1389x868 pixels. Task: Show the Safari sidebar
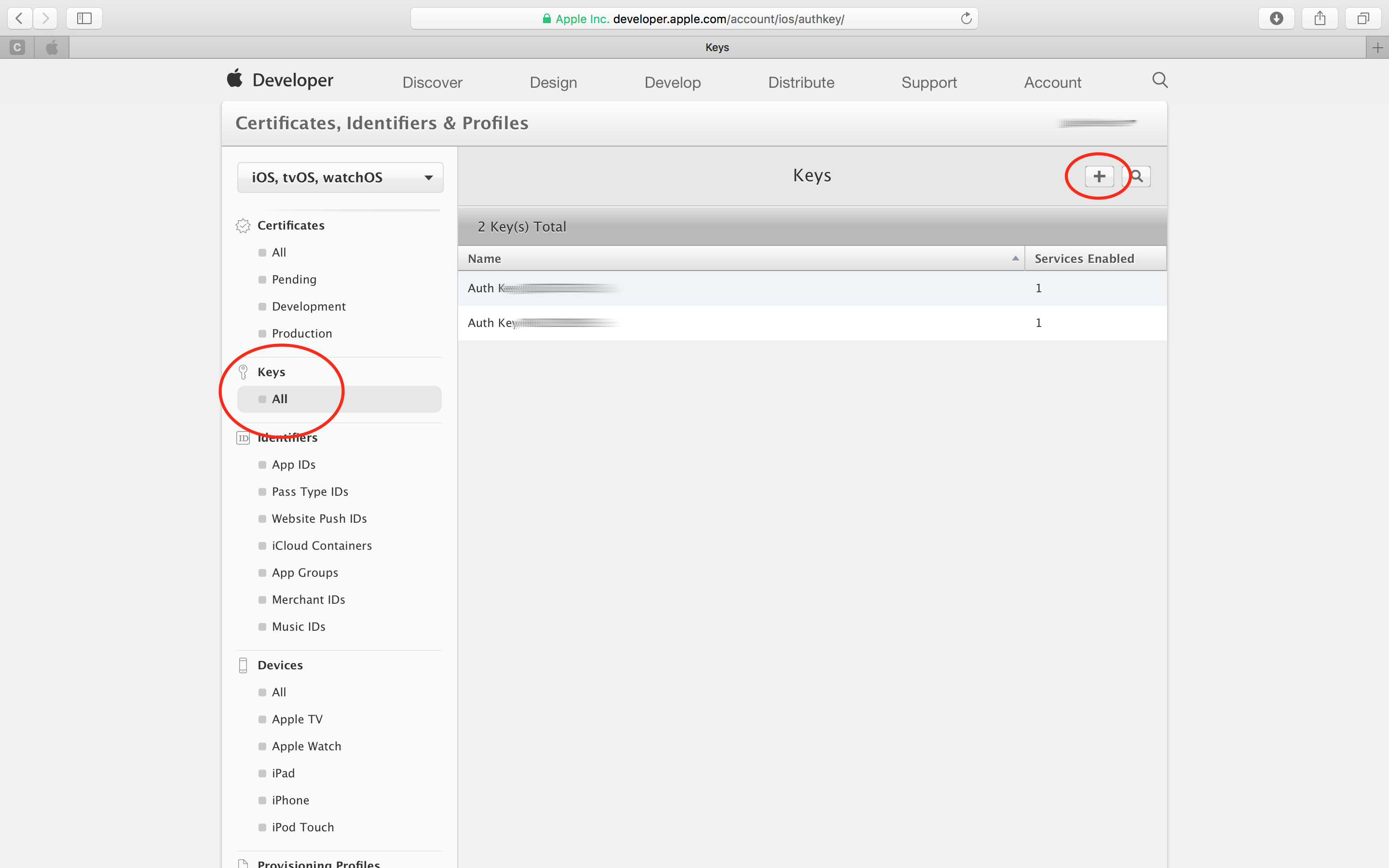pyautogui.click(x=84, y=18)
